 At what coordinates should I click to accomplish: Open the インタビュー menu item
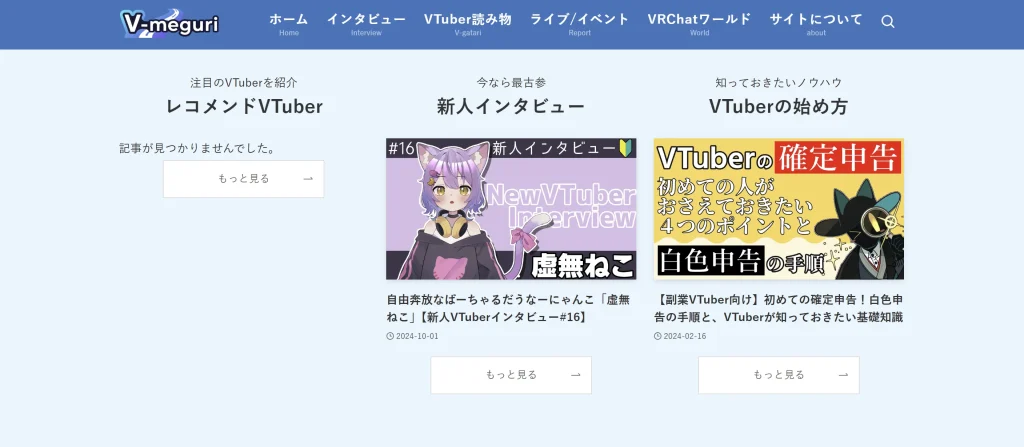point(366,24)
